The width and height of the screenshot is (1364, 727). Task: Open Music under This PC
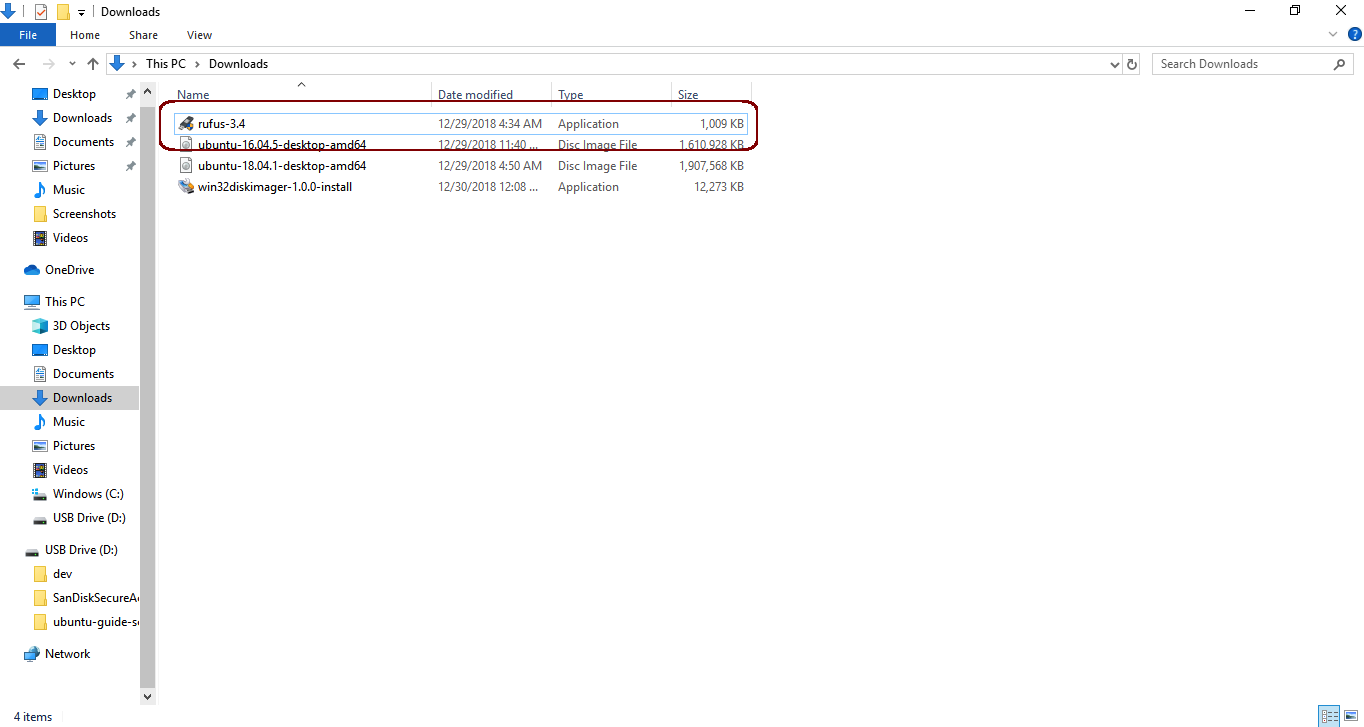(68, 422)
